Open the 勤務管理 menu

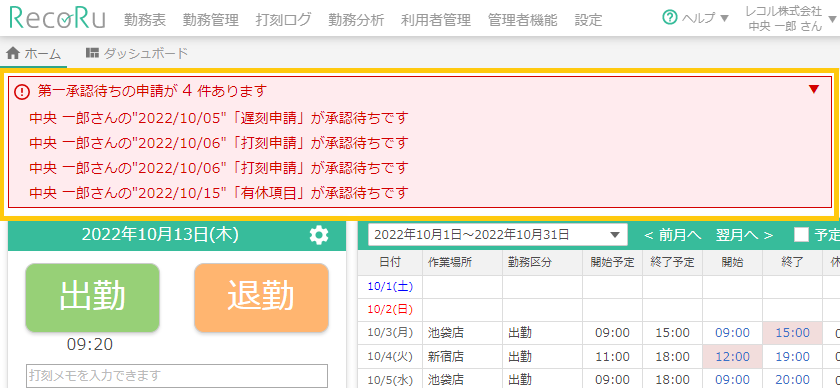(x=211, y=20)
